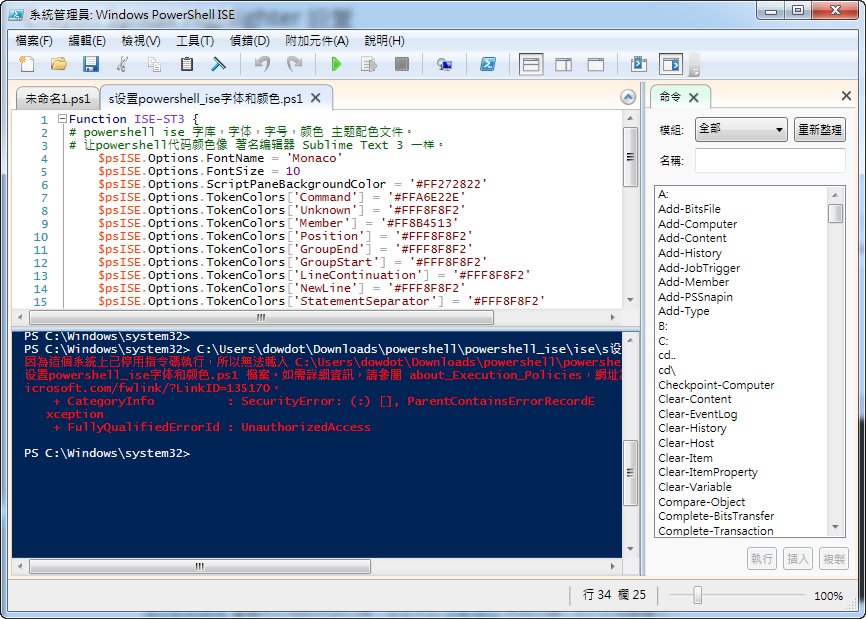
Task: Toggle command add-on pane icon
Action: tap(671, 65)
